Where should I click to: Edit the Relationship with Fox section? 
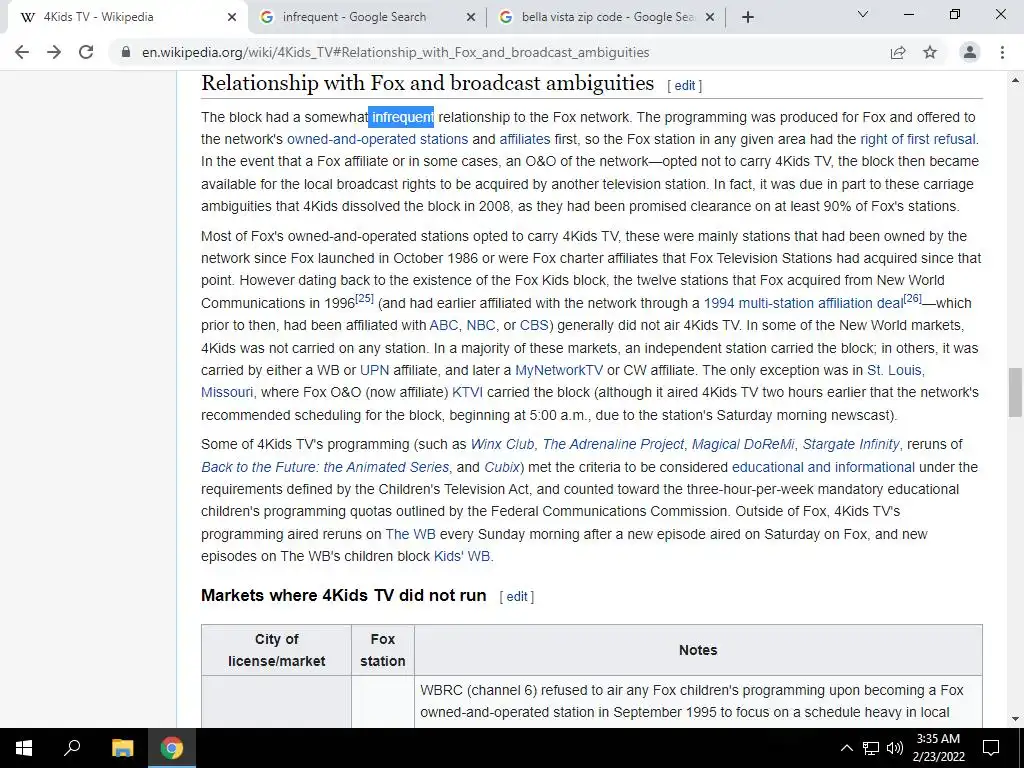(684, 86)
